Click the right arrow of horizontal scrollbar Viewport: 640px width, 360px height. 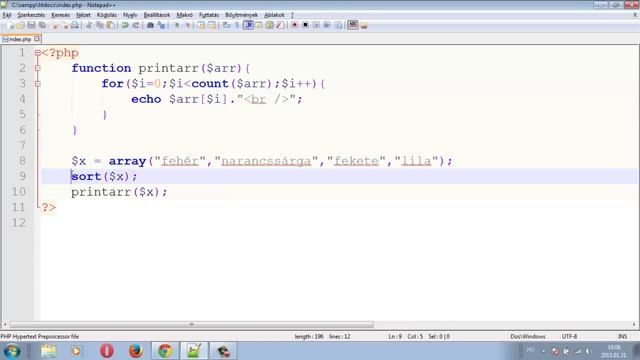(634, 324)
